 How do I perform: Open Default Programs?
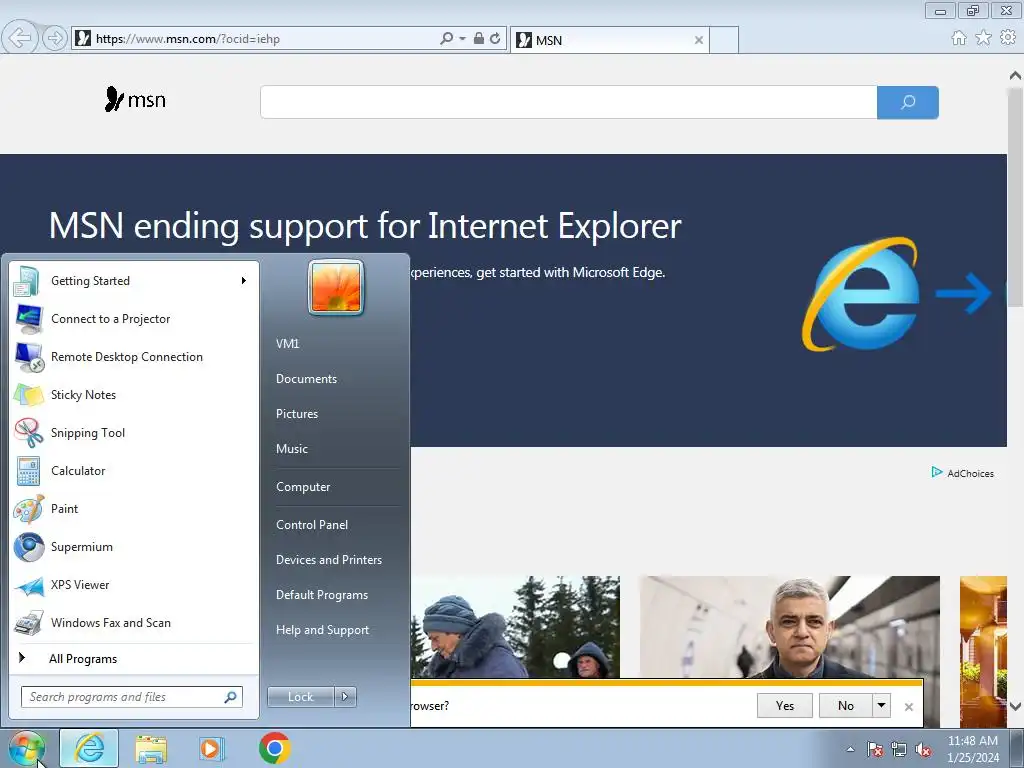point(322,595)
